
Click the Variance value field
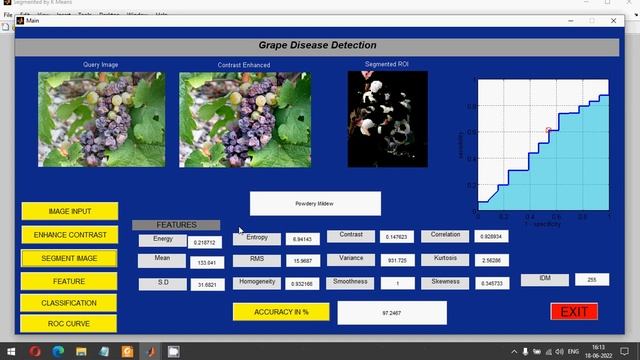[x=398, y=260]
